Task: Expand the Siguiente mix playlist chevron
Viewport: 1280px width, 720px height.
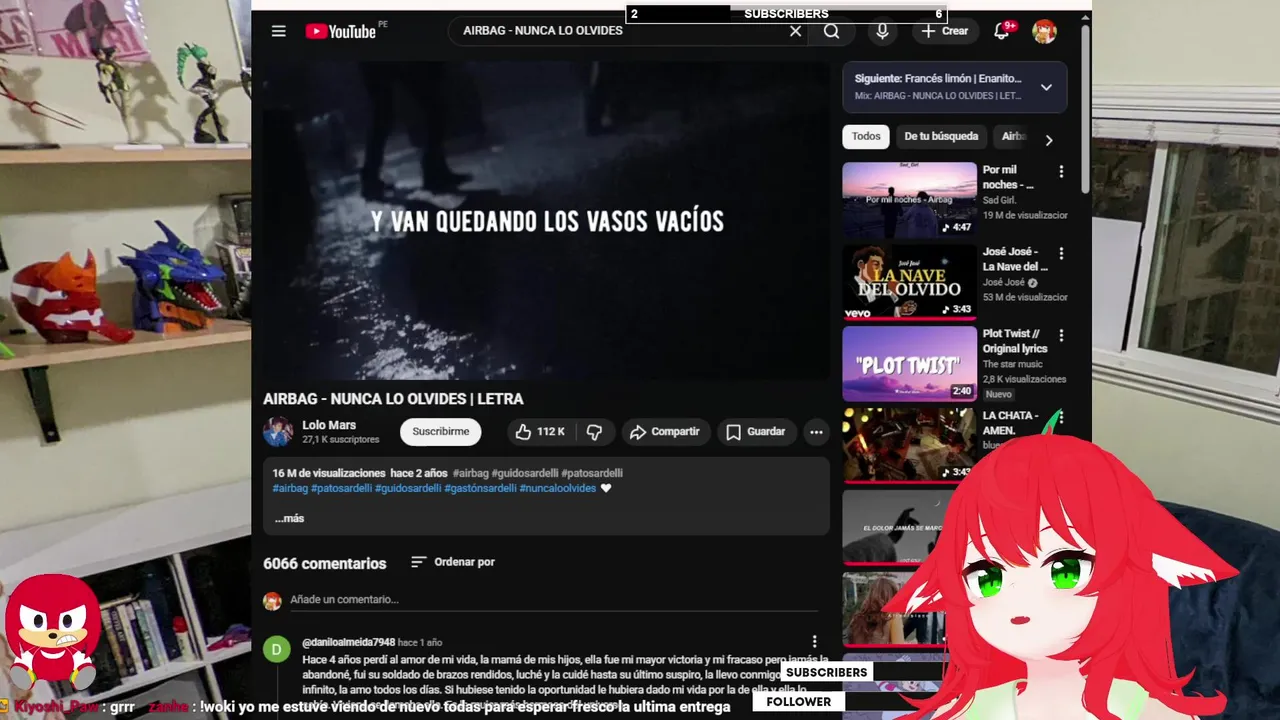Action: [1046, 87]
